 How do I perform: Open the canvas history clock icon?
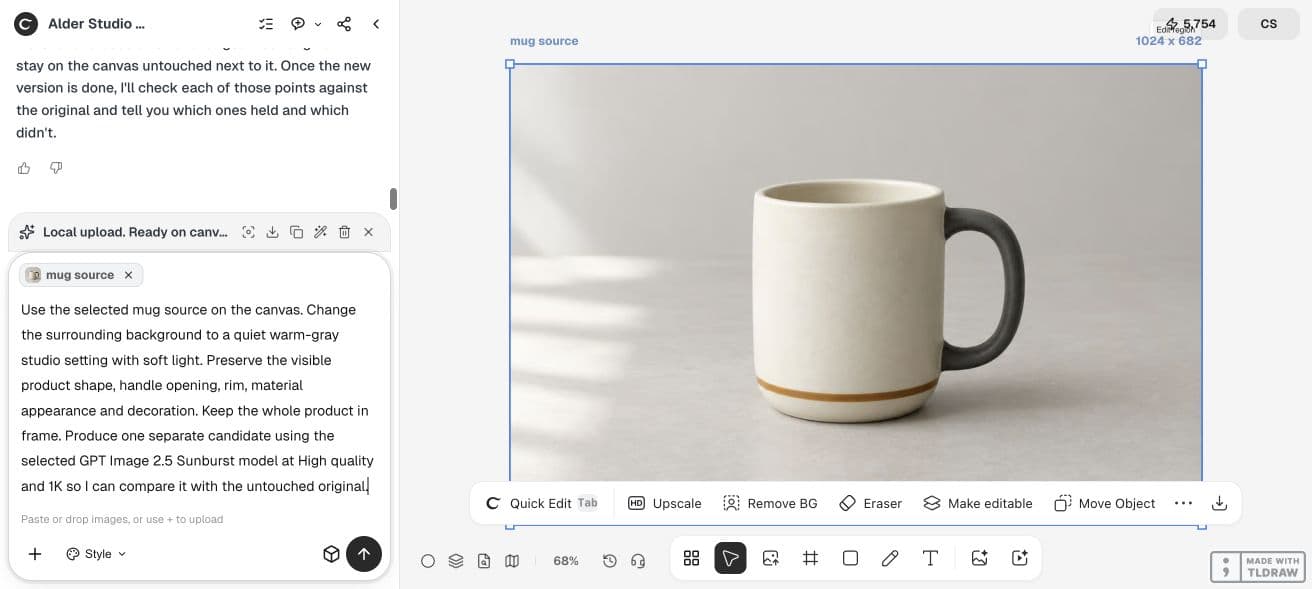click(610, 561)
